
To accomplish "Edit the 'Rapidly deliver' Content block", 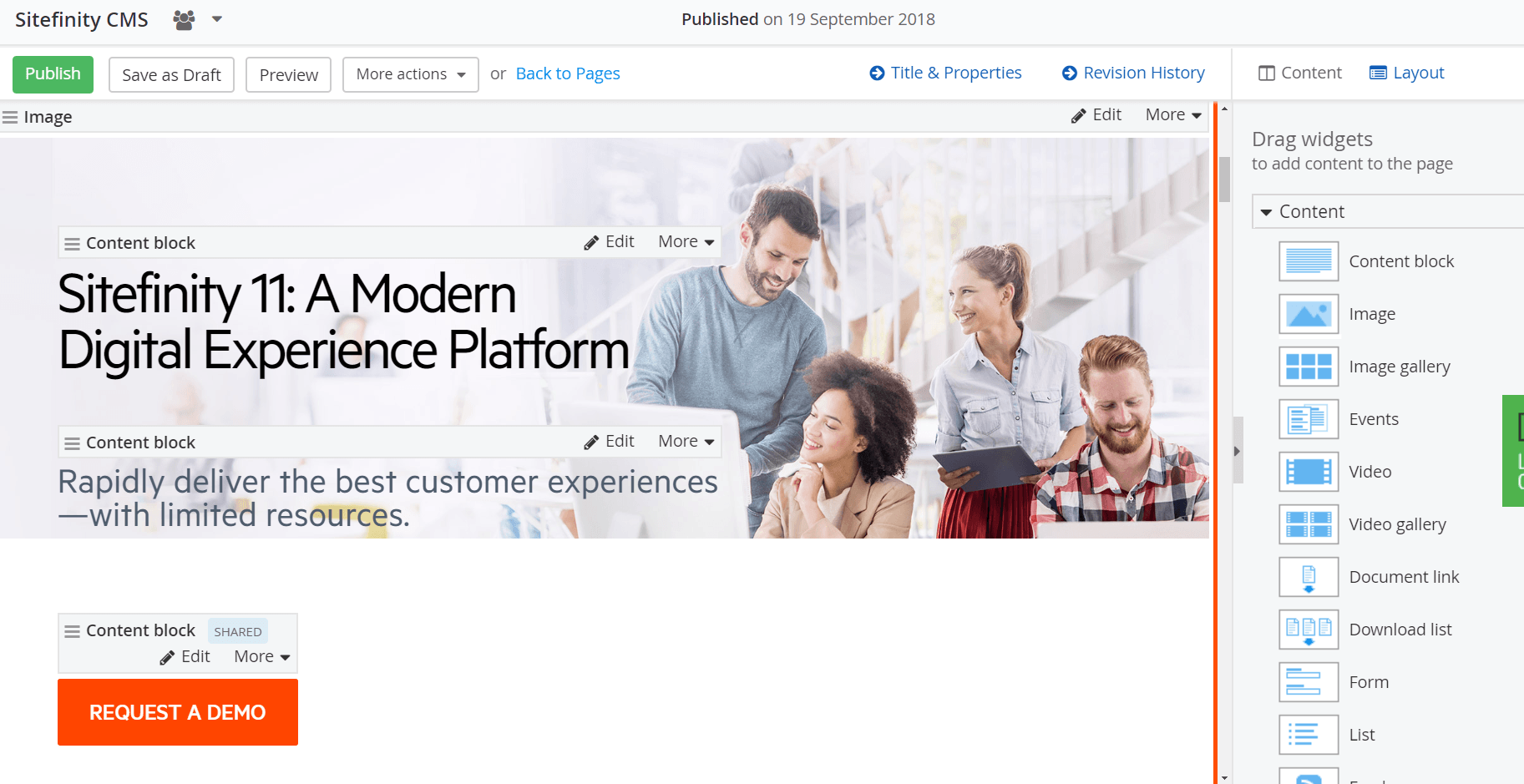I will [609, 442].
